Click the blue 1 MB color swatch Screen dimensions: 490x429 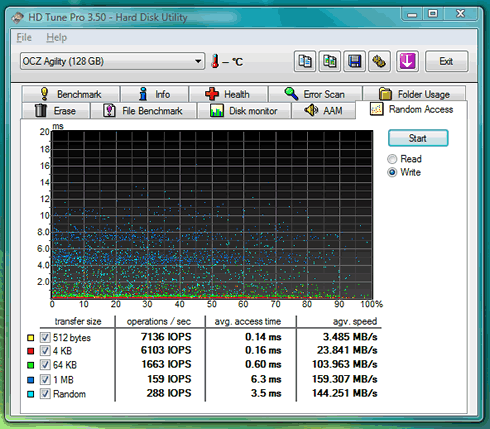[x=30, y=380]
